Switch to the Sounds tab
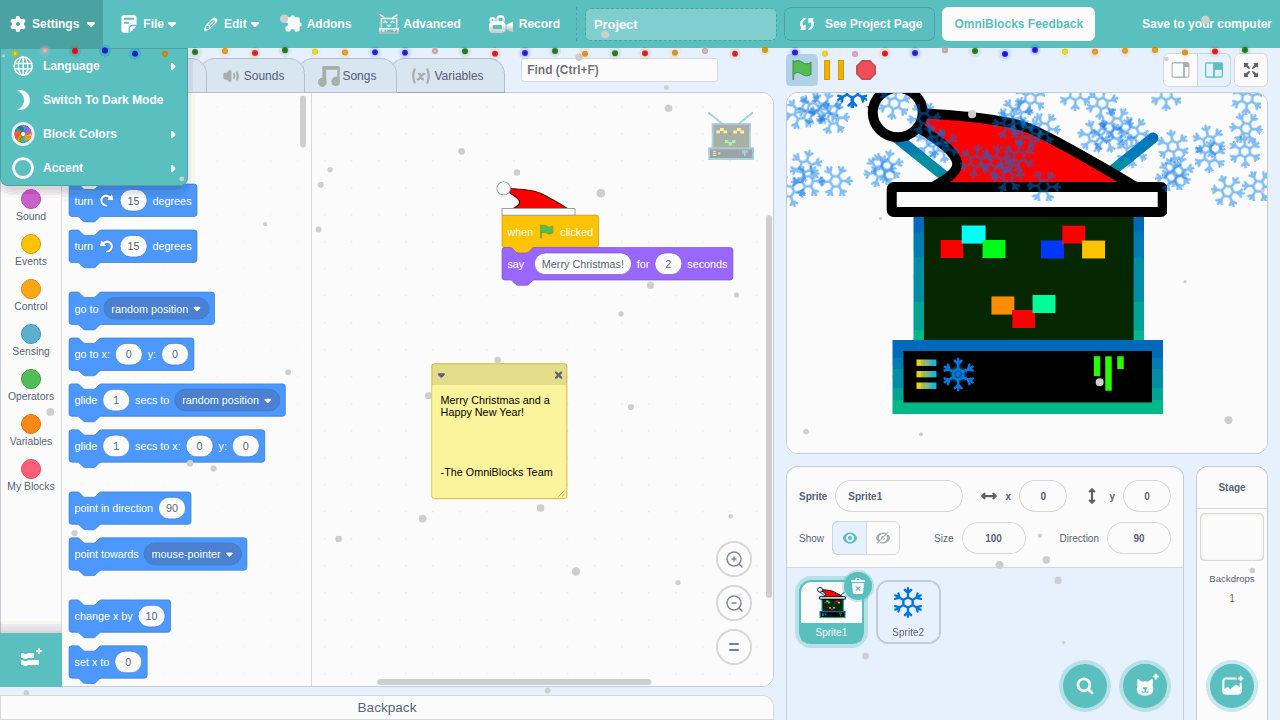Image resolution: width=1280 pixels, height=720 pixels. 253,76
